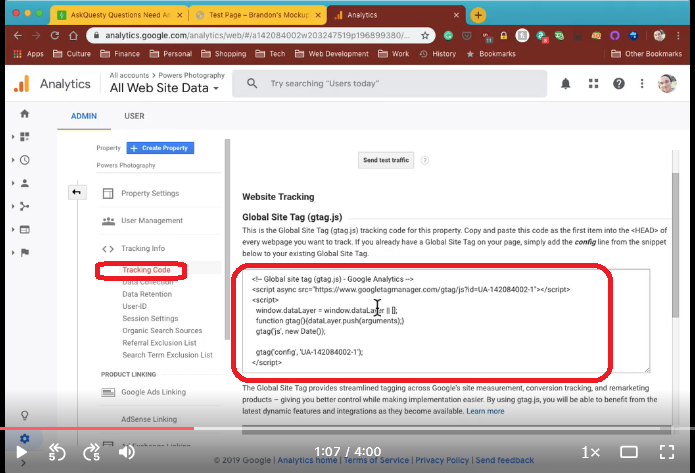Open the Behavior sidebar icon
This screenshot has width=695, height=473.
pos(25,229)
